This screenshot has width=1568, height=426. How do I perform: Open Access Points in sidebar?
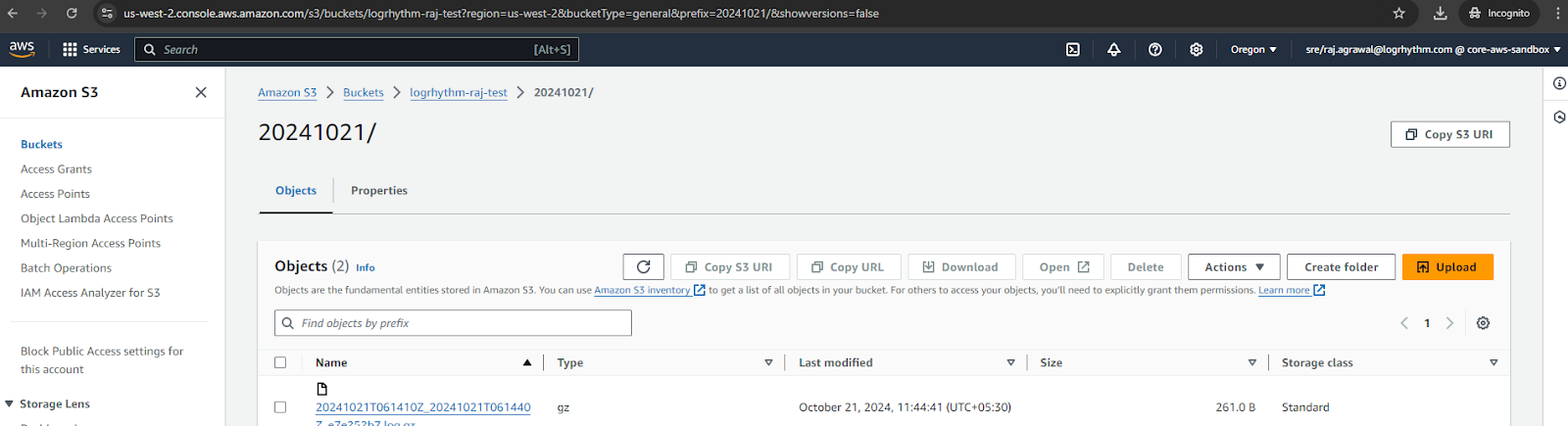pyautogui.click(x=55, y=194)
